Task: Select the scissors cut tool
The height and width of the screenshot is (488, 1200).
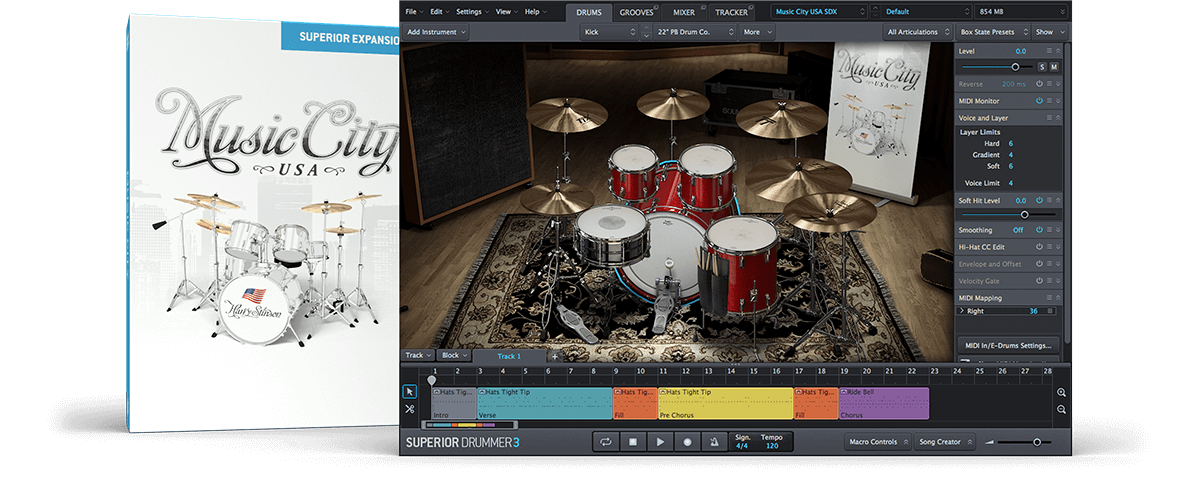Action: [410, 409]
